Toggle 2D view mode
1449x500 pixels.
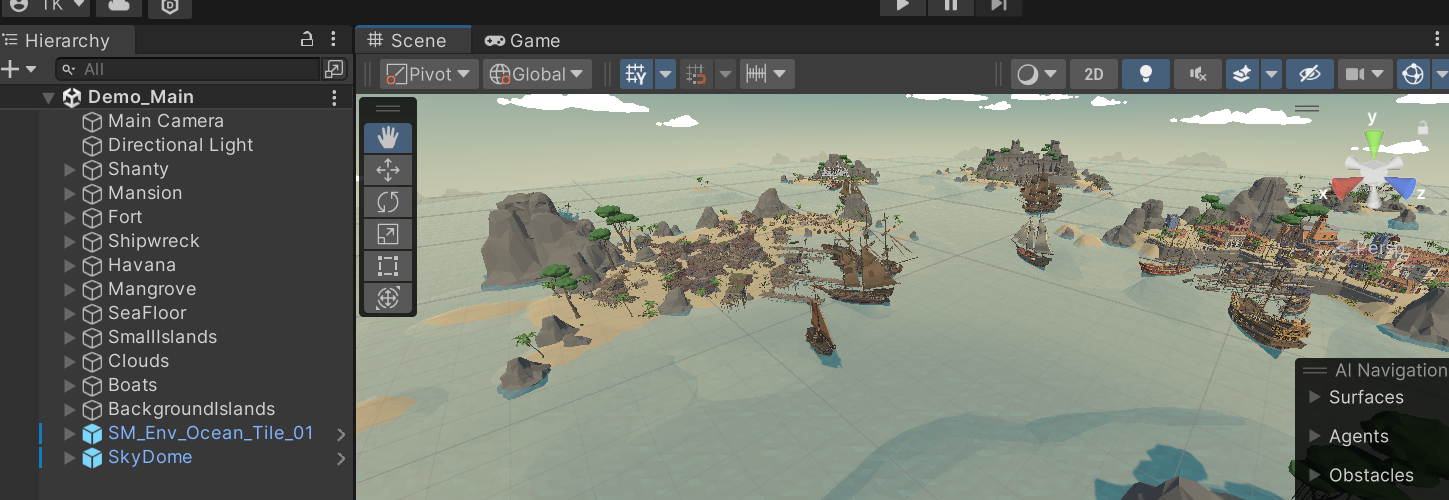pyautogui.click(x=1094, y=74)
